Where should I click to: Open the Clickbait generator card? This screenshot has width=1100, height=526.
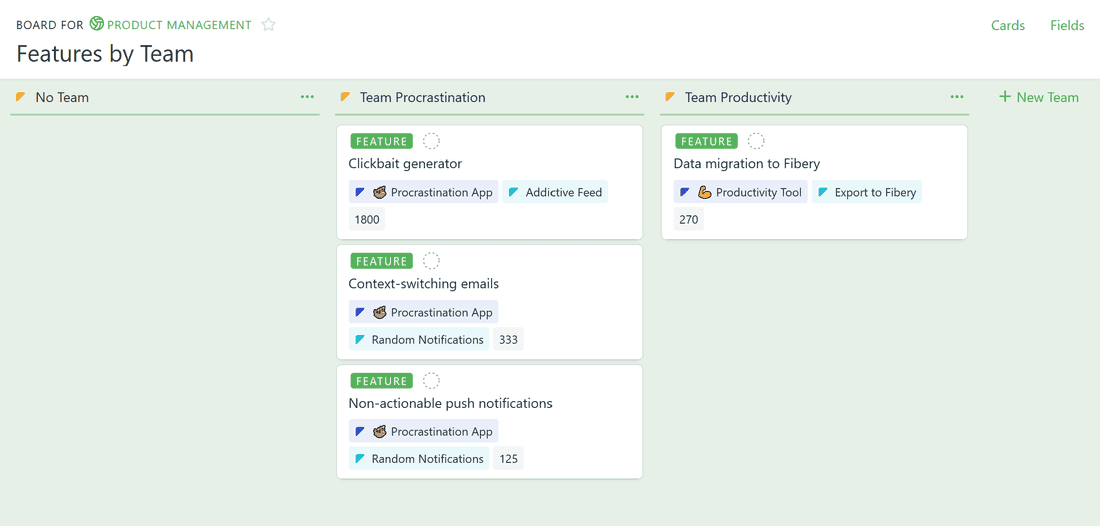[x=405, y=164]
